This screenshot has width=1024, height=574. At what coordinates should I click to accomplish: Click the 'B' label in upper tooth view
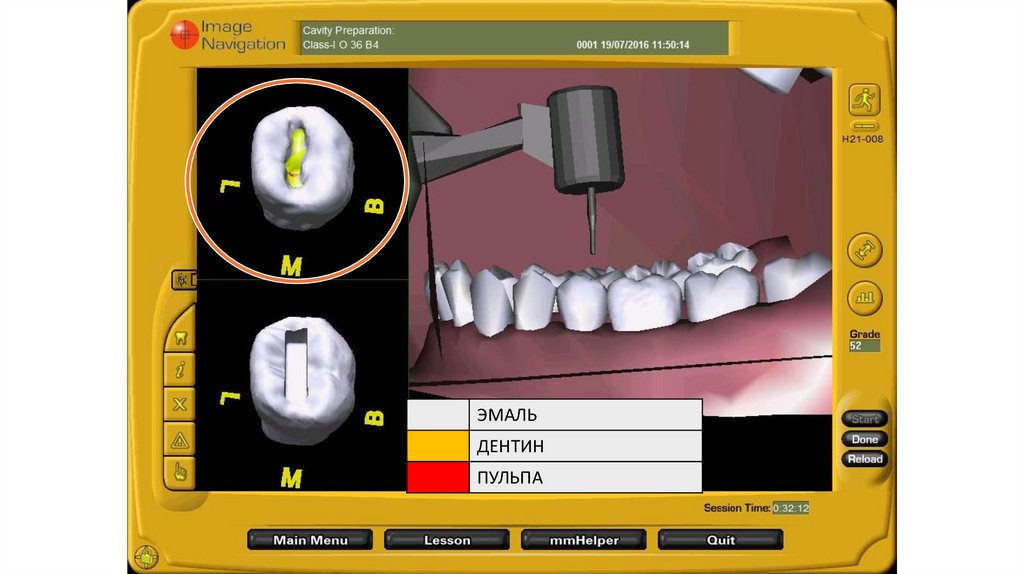(374, 206)
